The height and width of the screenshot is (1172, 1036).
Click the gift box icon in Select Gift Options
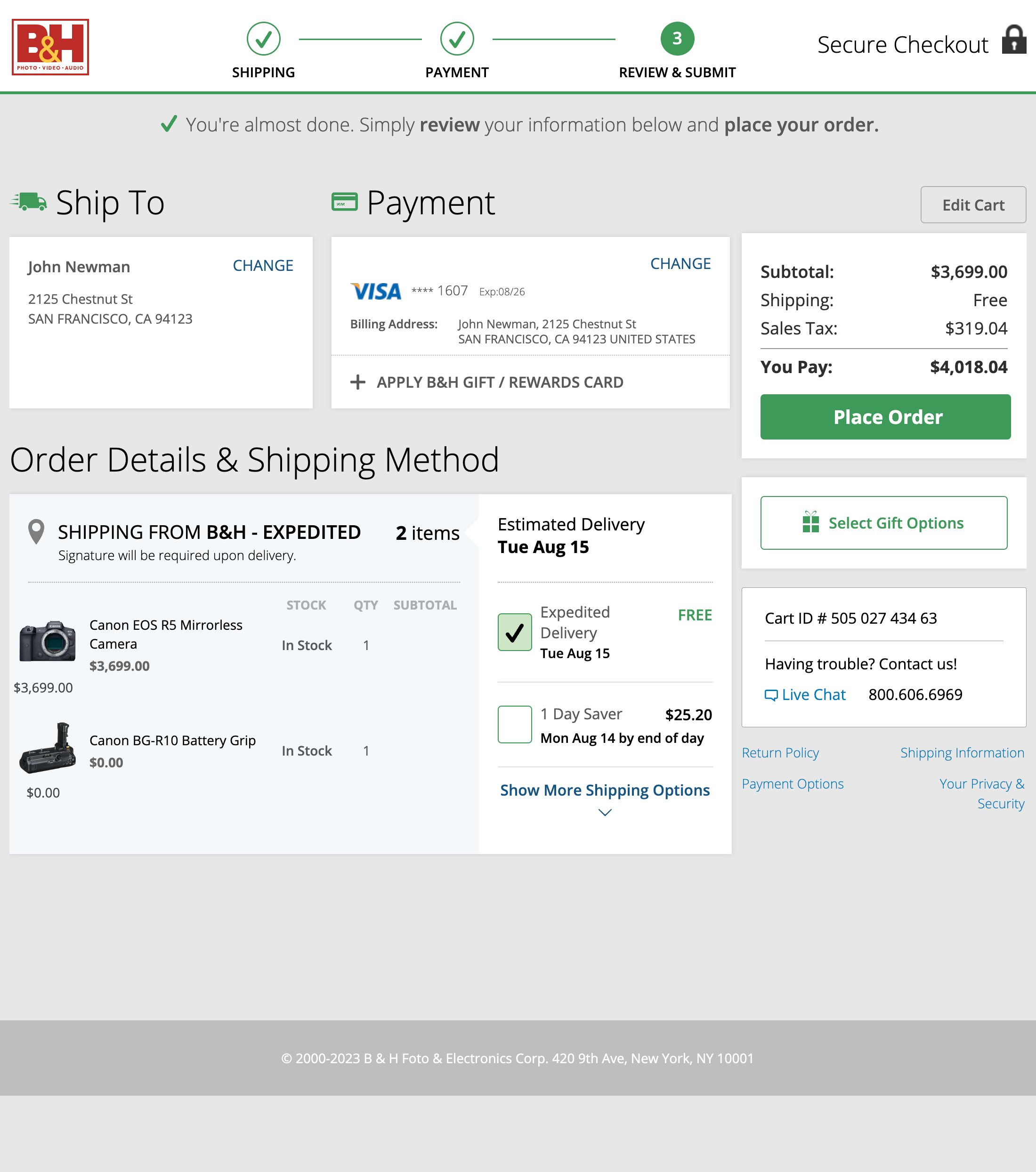pyautogui.click(x=811, y=522)
